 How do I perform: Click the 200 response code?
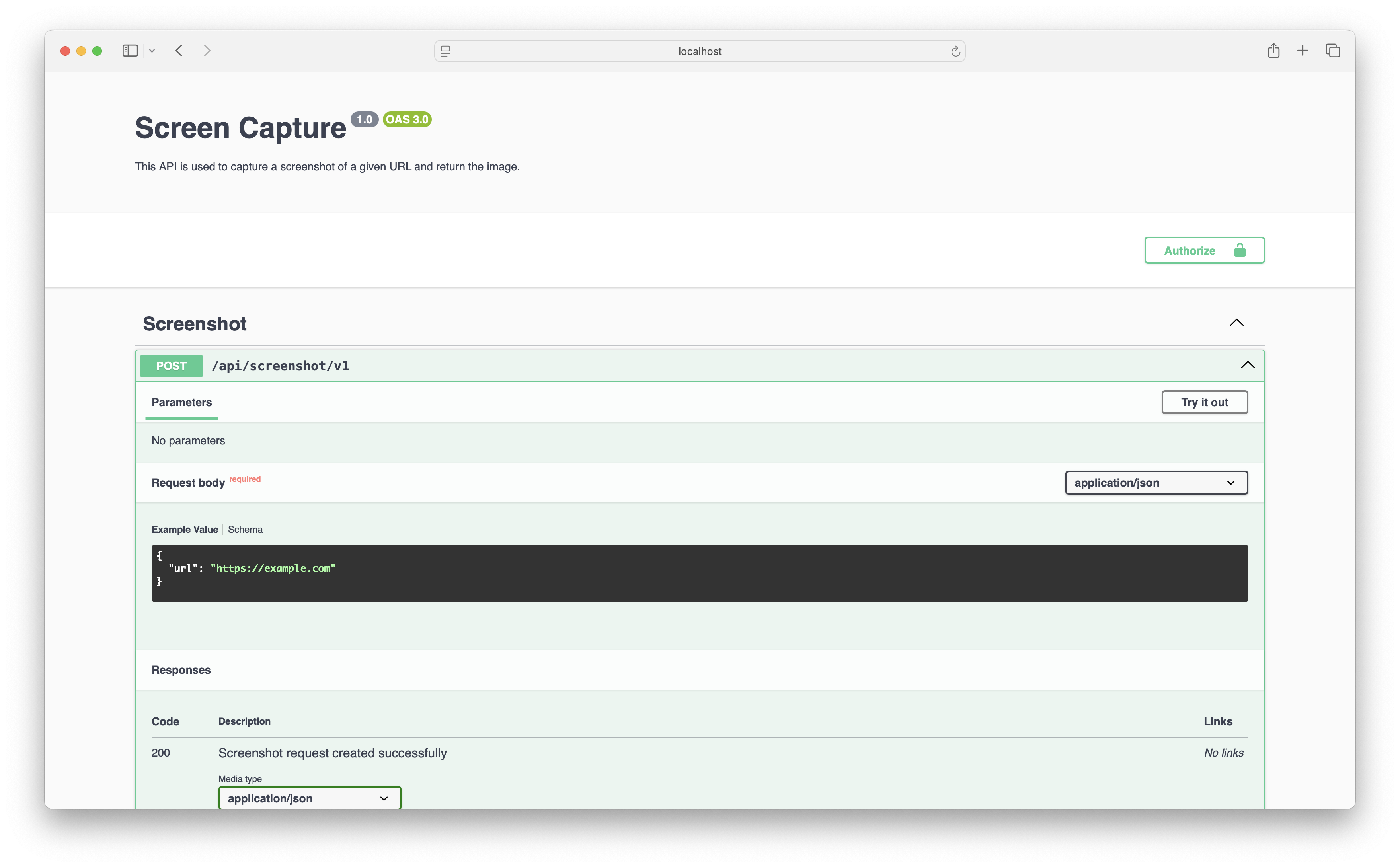tap(161, 753)
